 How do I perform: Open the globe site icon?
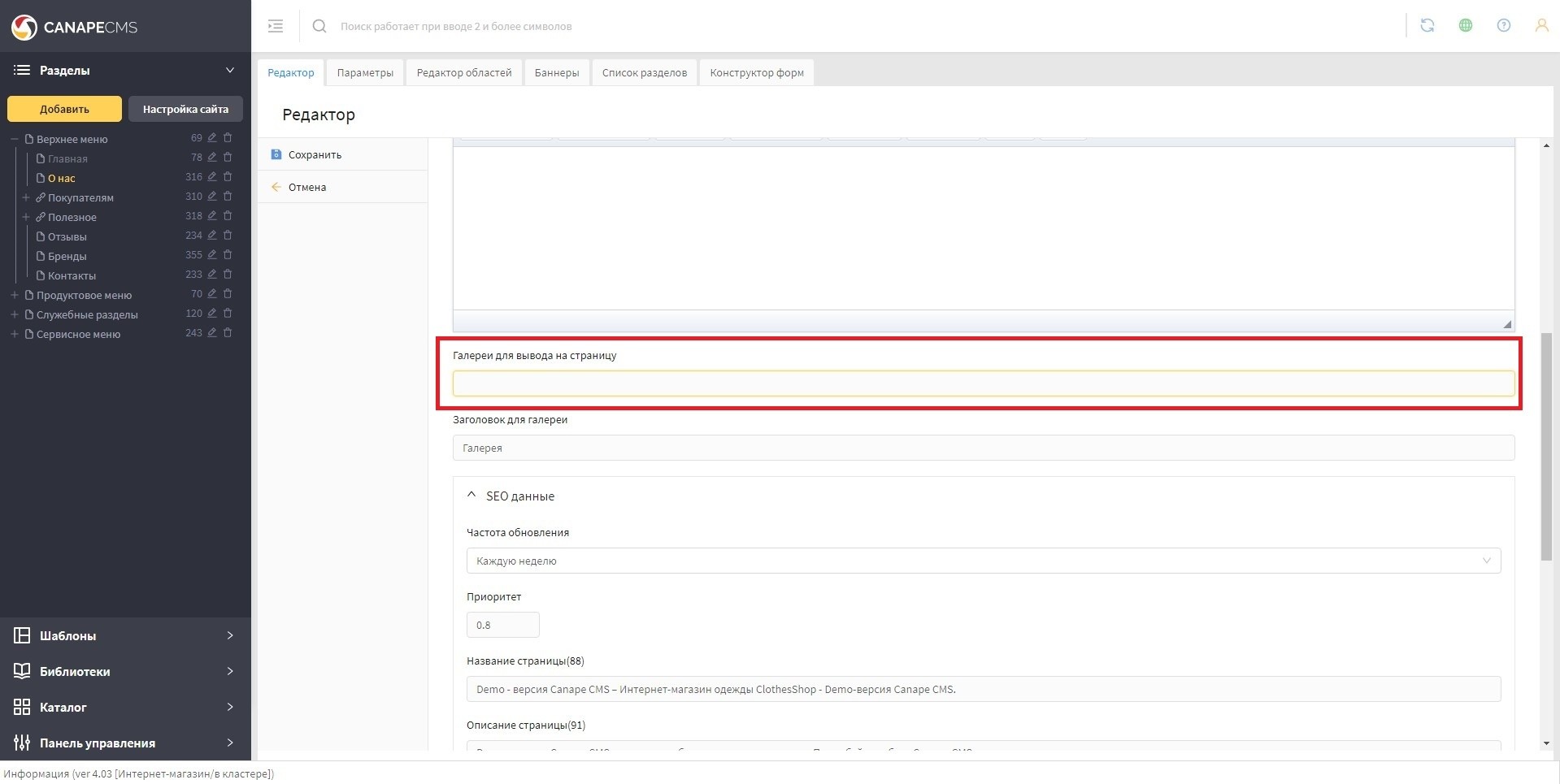pyautogui.click(x=1465, y=26)
